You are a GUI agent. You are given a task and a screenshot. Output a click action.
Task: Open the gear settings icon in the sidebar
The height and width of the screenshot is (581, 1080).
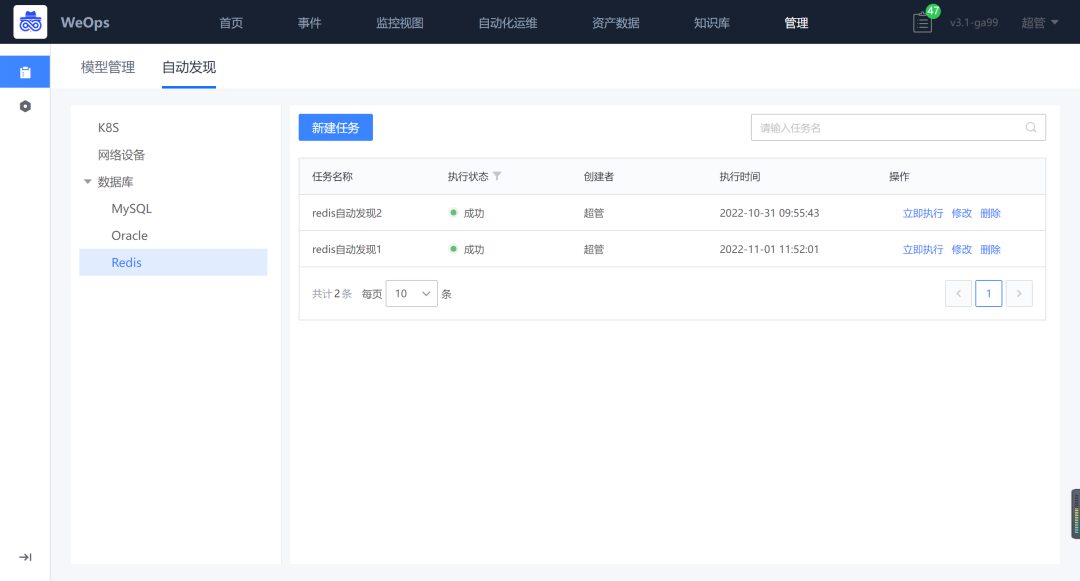click(x=24, y=105)
